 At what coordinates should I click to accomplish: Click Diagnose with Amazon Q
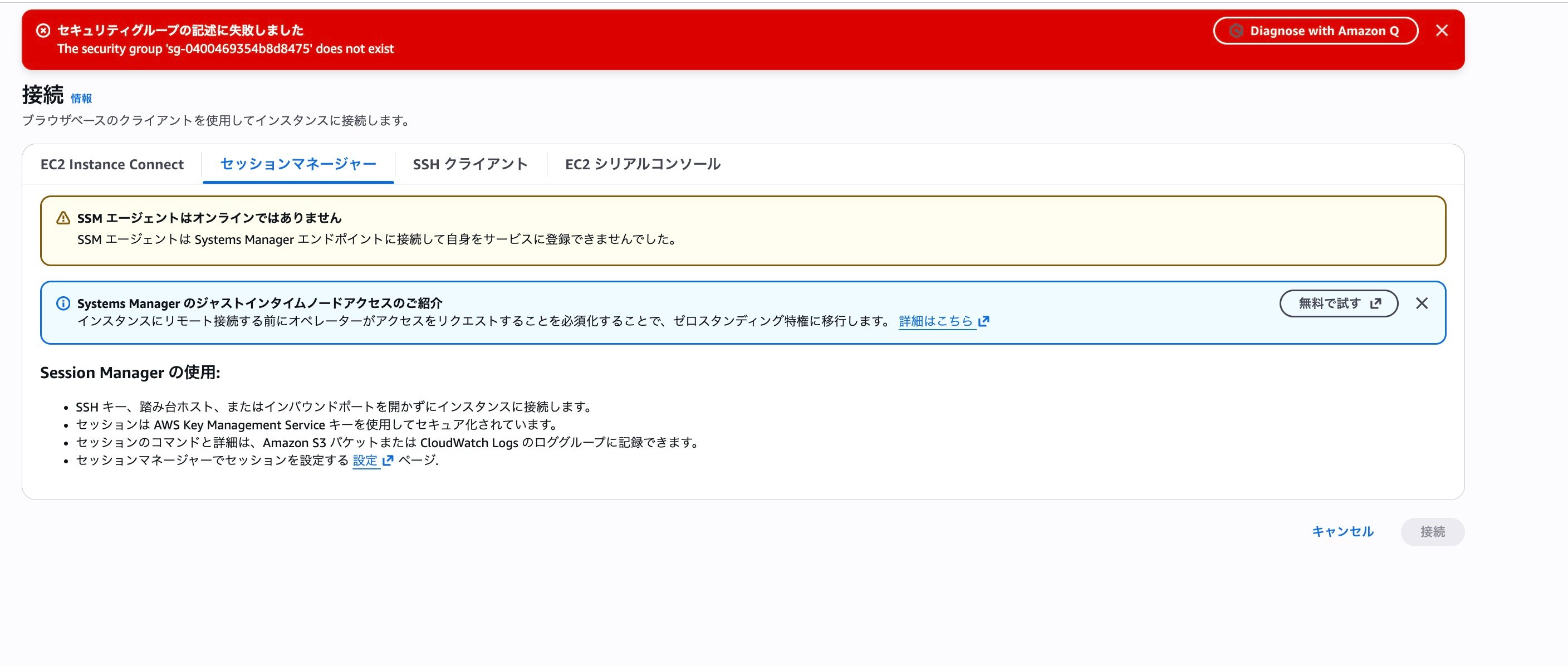(1315, 31)
